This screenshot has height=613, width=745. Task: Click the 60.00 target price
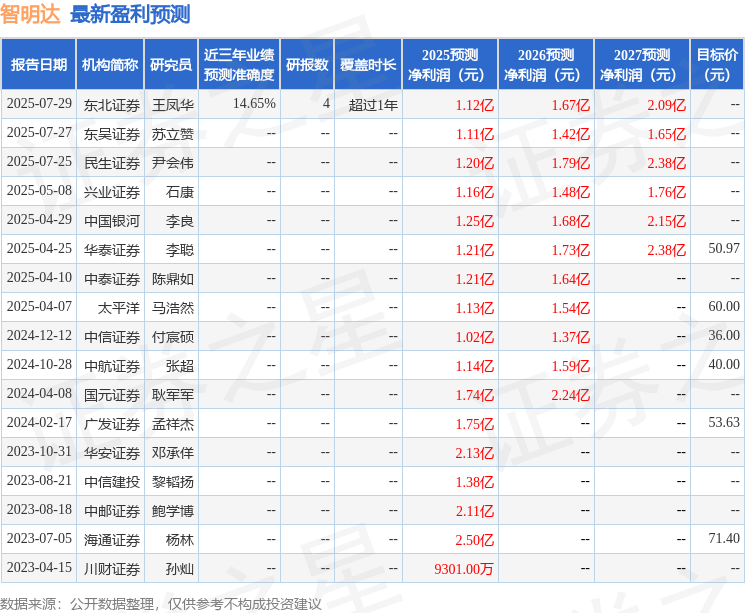(724, 306)
